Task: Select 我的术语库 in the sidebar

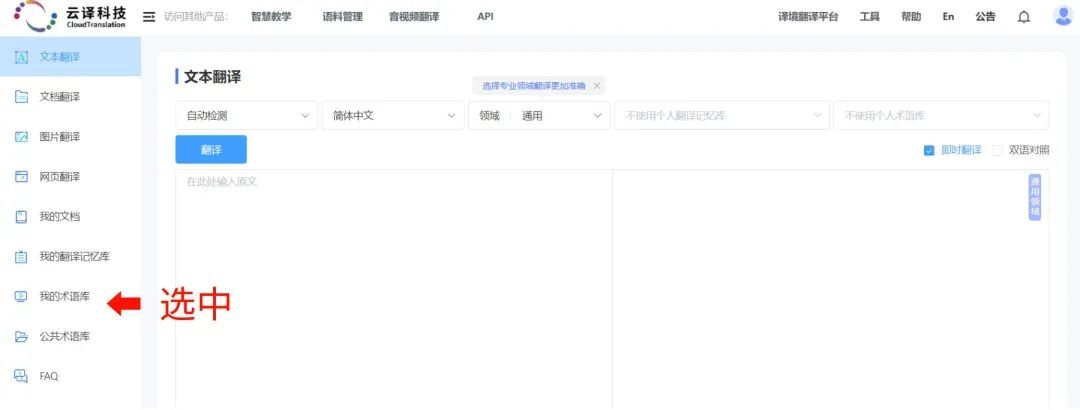Action: pos(70,297)
